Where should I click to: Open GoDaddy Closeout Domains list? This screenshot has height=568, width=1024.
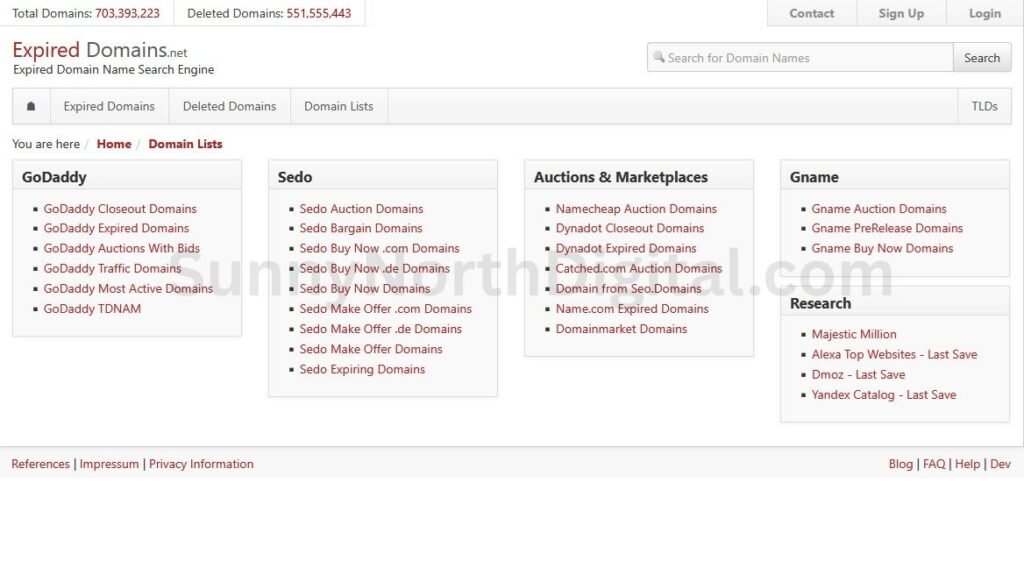120,209
